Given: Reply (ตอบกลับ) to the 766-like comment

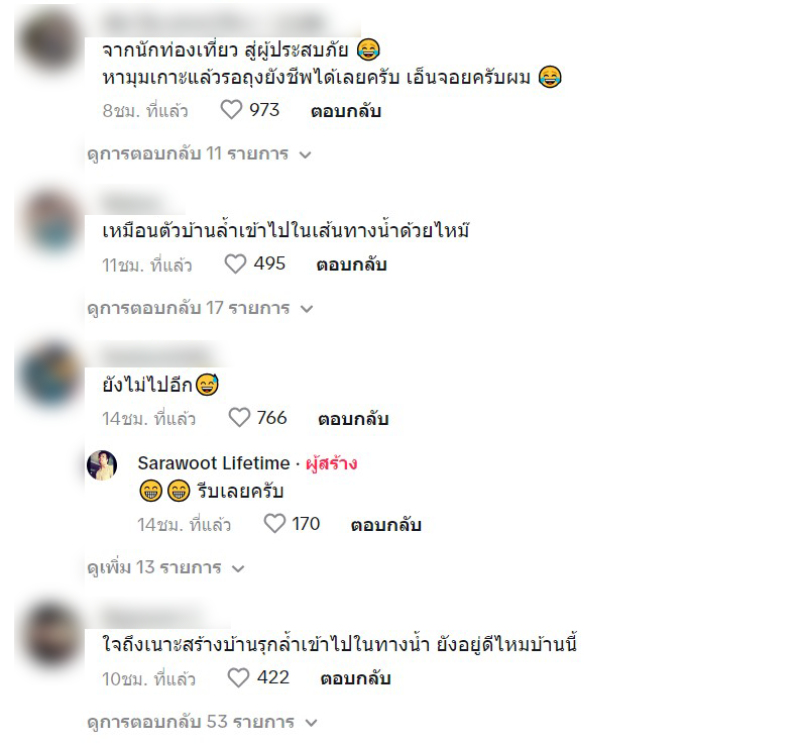Looking at the screenshot, I should coord(354,418).
